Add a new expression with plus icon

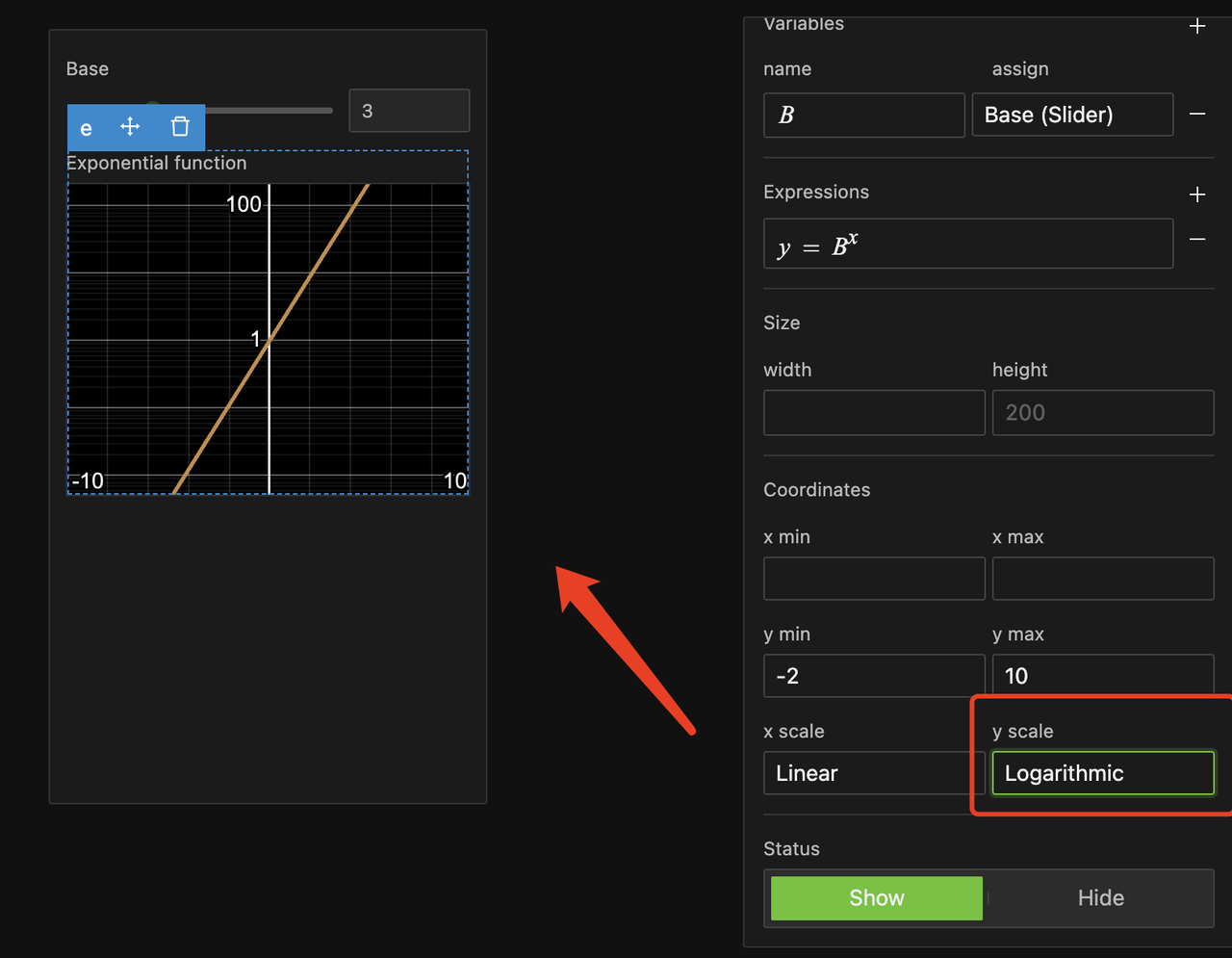[1197, 194]
